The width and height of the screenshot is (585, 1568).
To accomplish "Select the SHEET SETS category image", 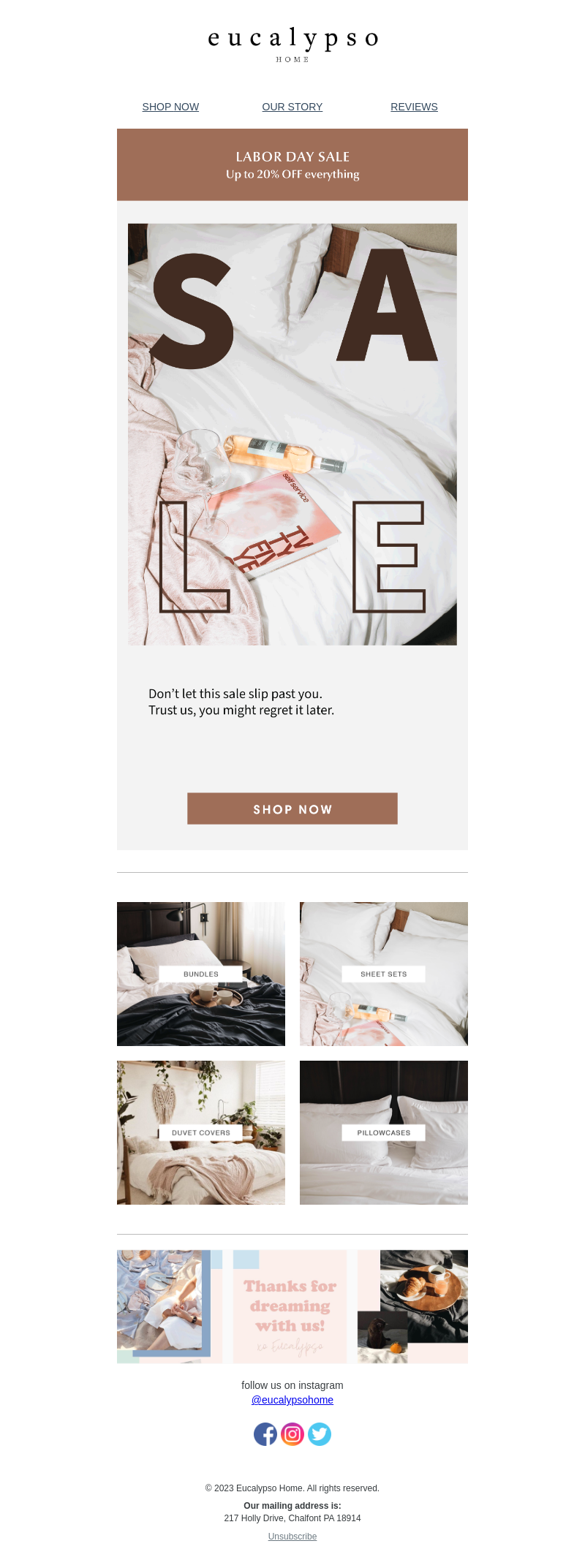I will [x=384, y=974].
